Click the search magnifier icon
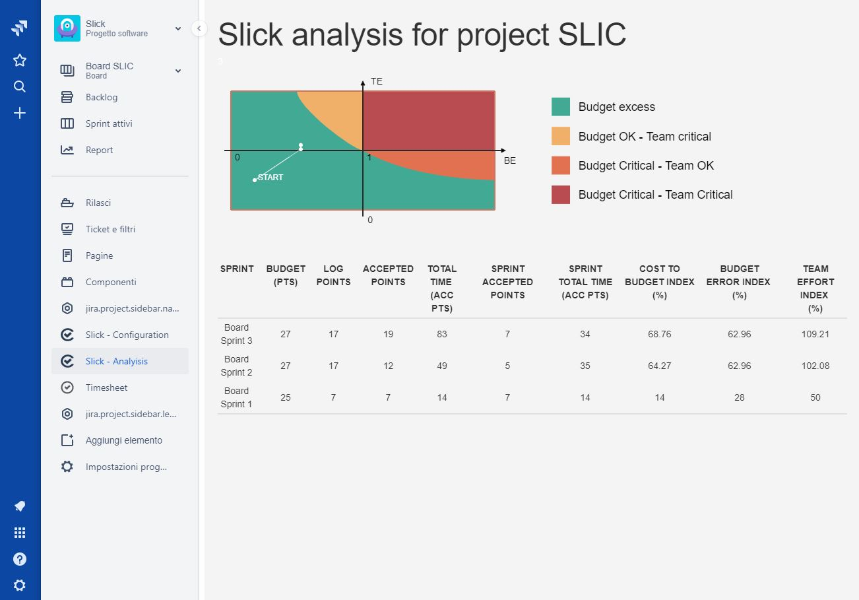Viewport: 859px width, 600px height. 19,87
